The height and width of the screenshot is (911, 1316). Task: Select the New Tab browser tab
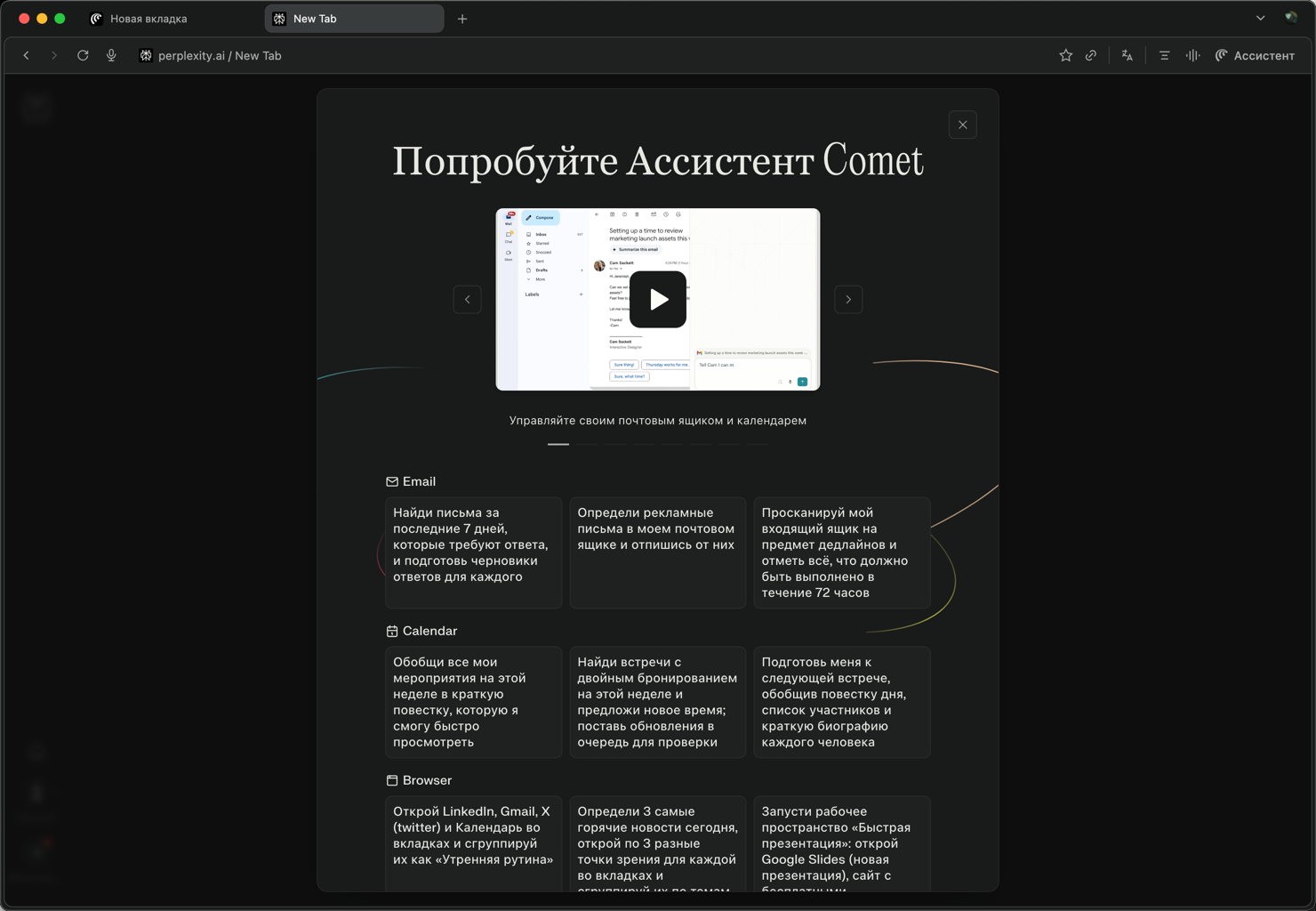tap(354, 19)
